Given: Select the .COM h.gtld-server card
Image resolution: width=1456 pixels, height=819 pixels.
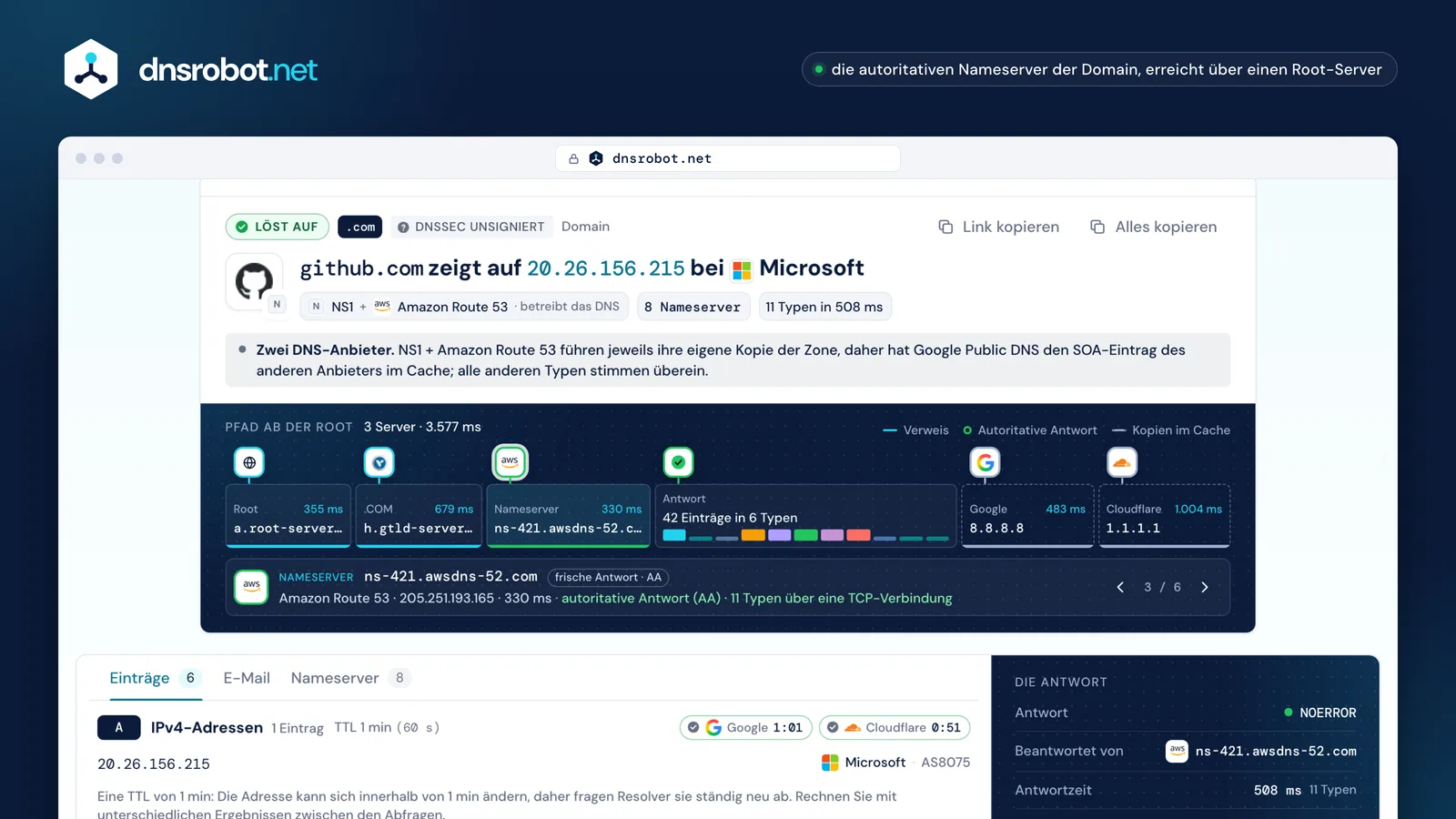Looking at the screenshot, I should 419,516.
